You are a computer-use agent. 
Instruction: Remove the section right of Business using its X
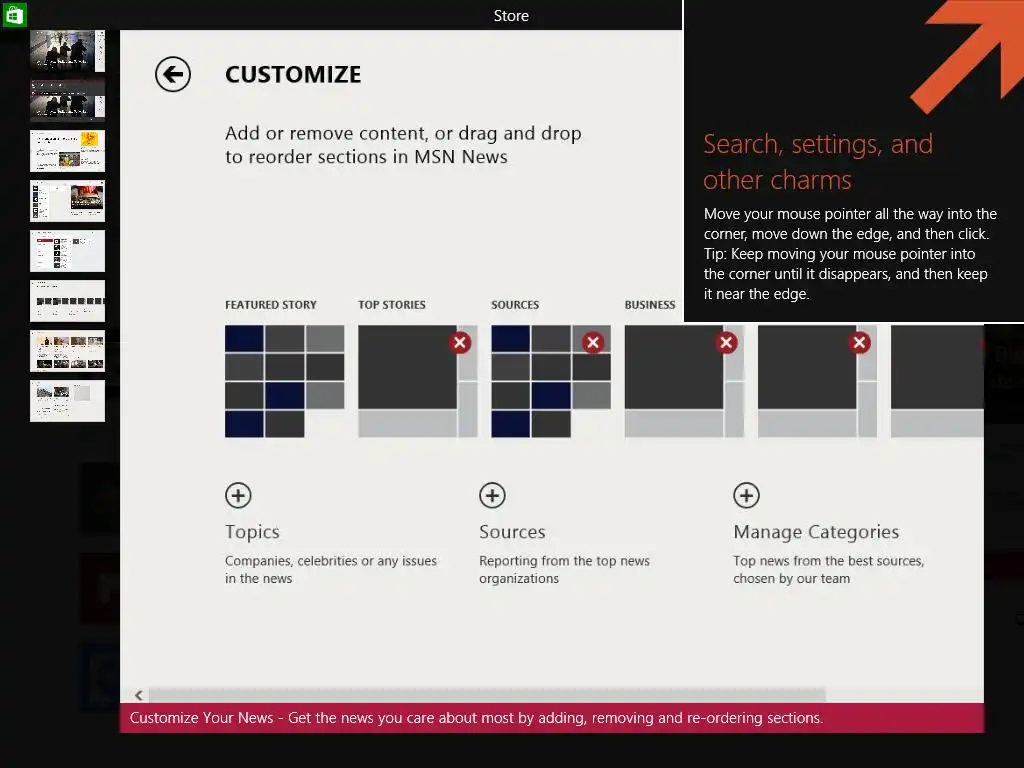[859, 342]
